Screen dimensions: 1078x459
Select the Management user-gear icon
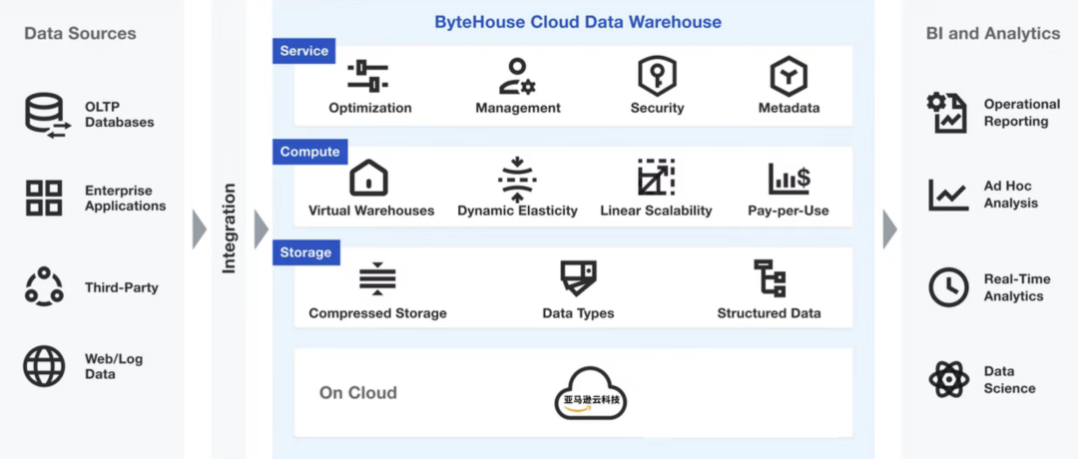pos(517,76)
